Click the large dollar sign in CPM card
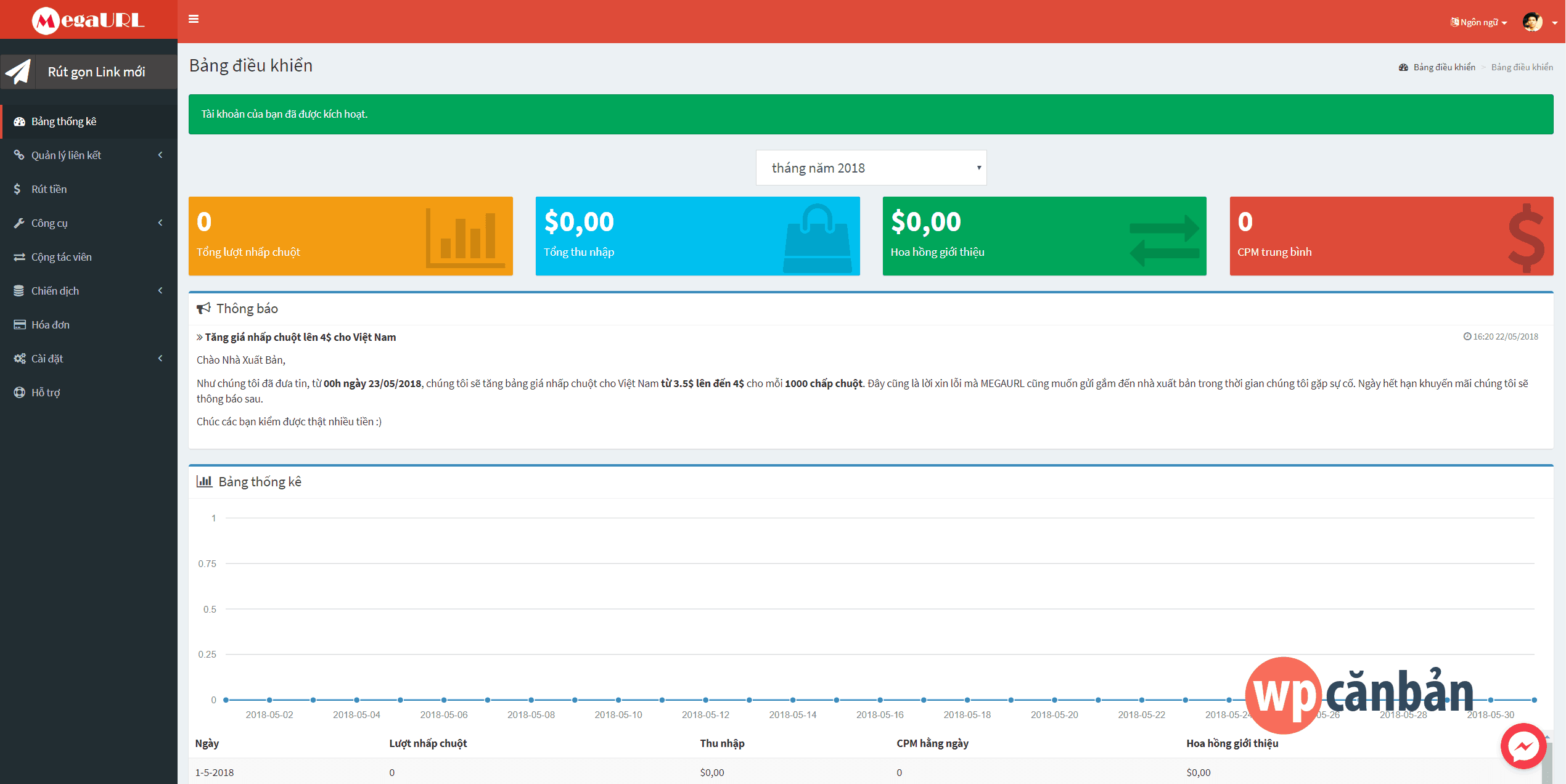 click(x=1527, y=238)
